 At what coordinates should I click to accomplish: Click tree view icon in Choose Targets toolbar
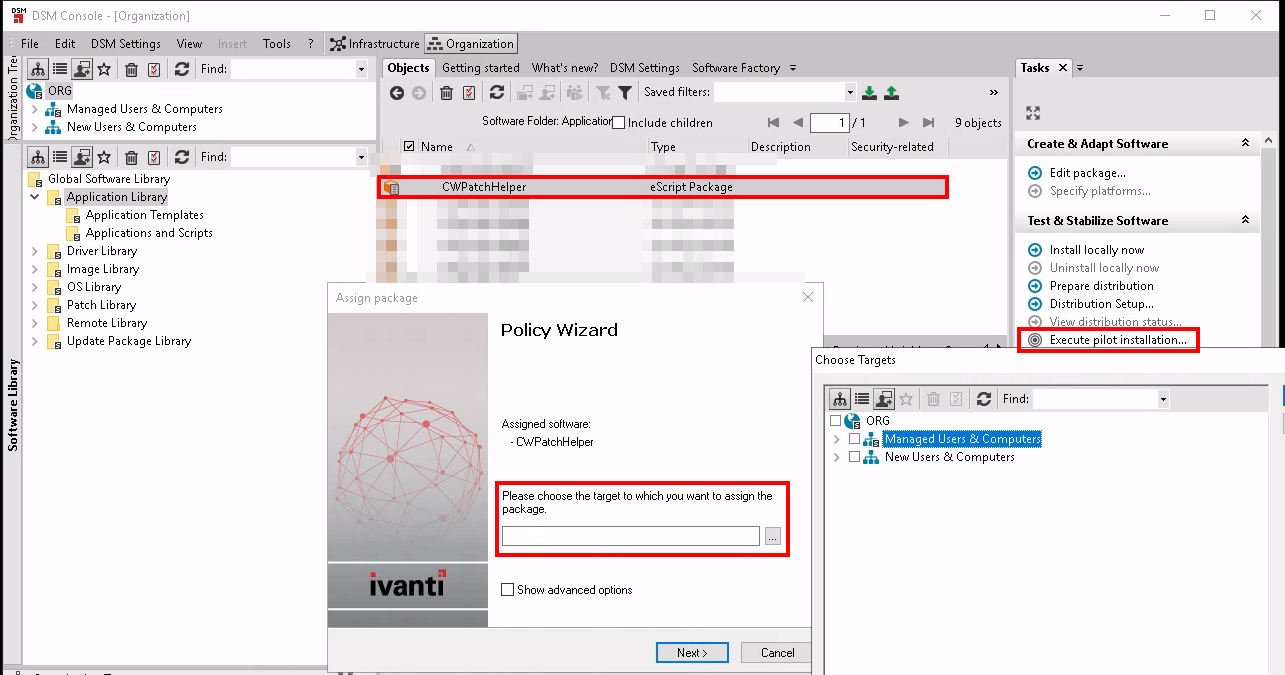pos(840,399)
